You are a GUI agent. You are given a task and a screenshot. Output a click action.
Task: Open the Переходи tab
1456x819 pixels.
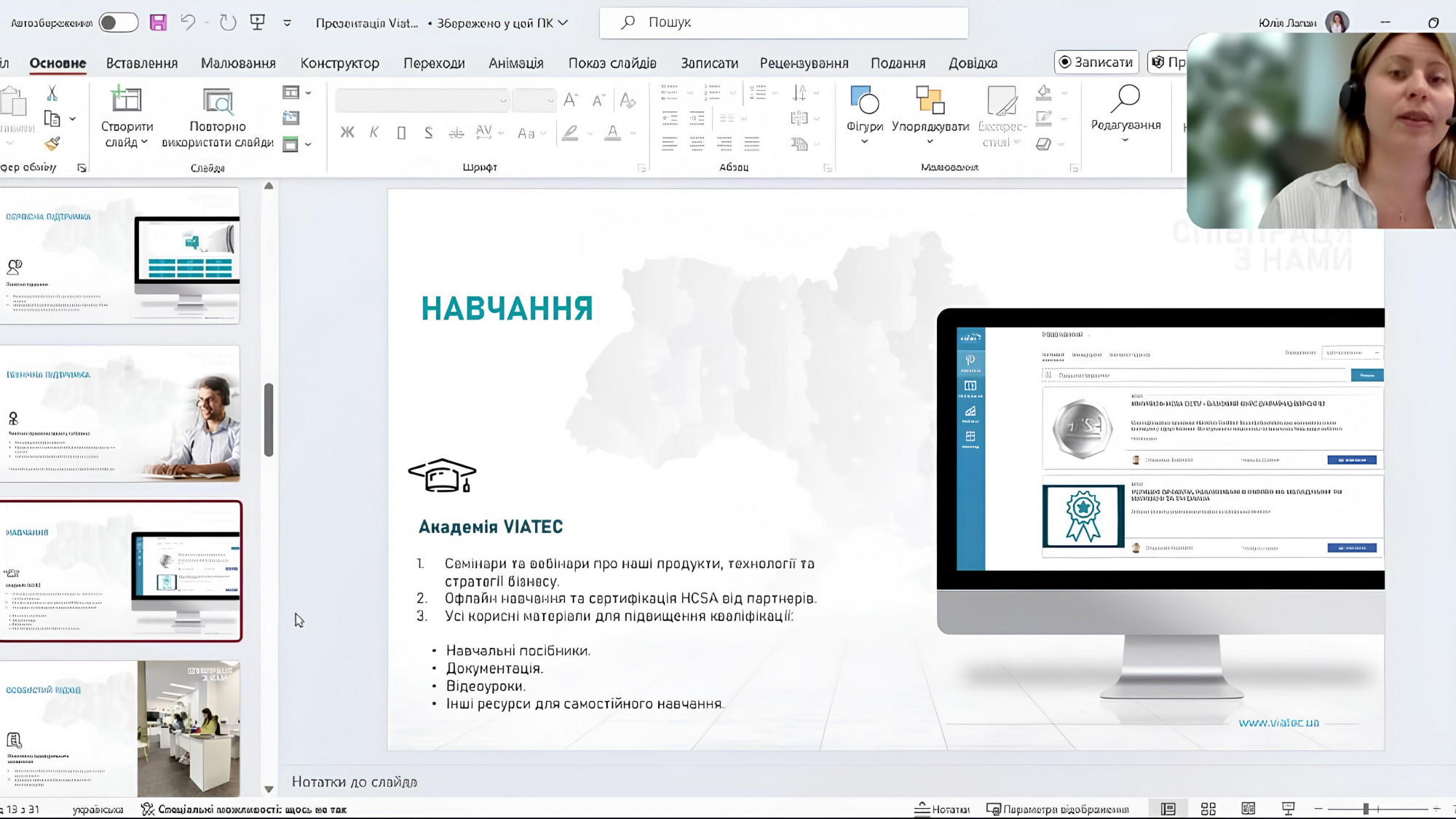pyautogui.click(x=434, y=63)
